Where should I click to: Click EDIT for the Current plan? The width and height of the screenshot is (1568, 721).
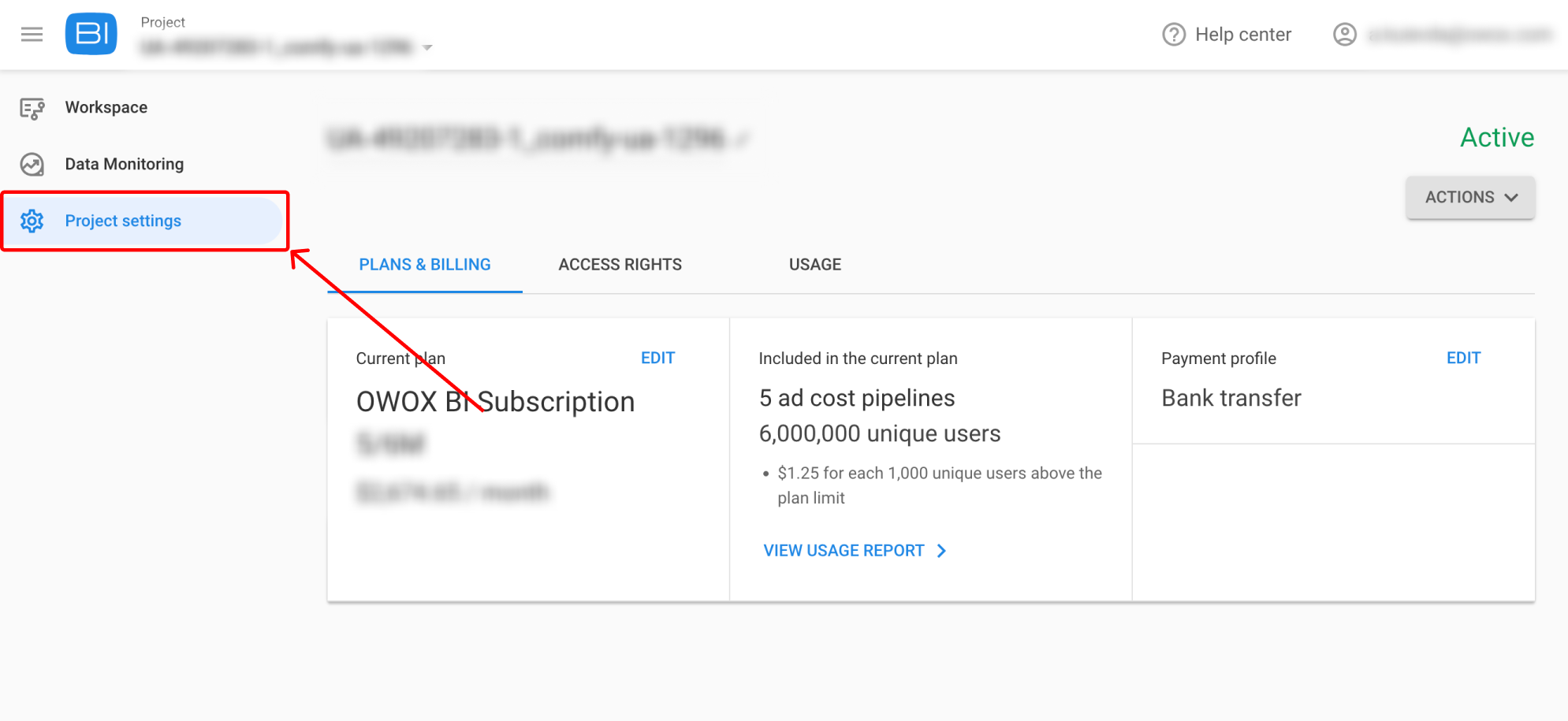tap(658, 358)
